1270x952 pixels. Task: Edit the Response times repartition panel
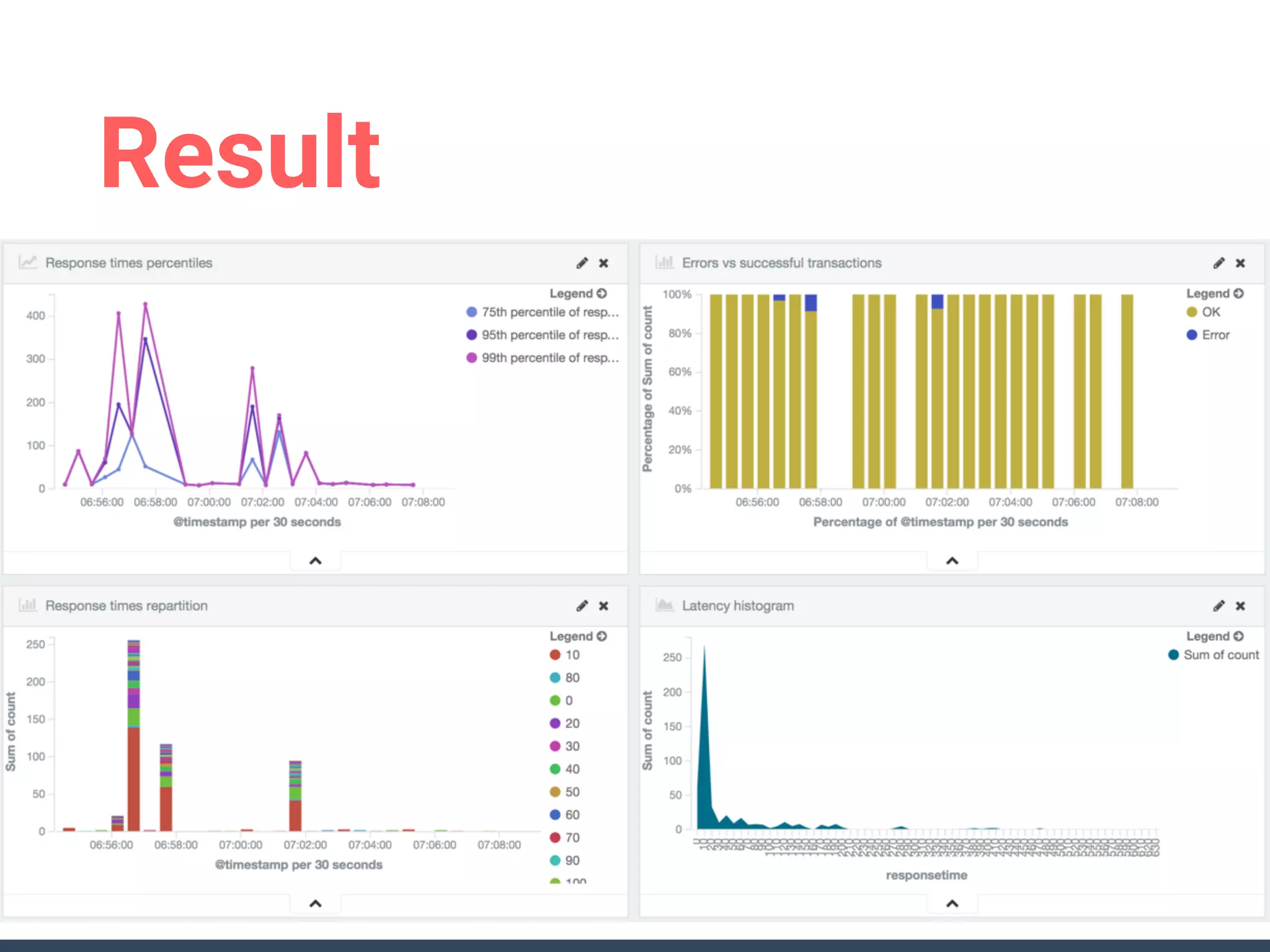582,606
